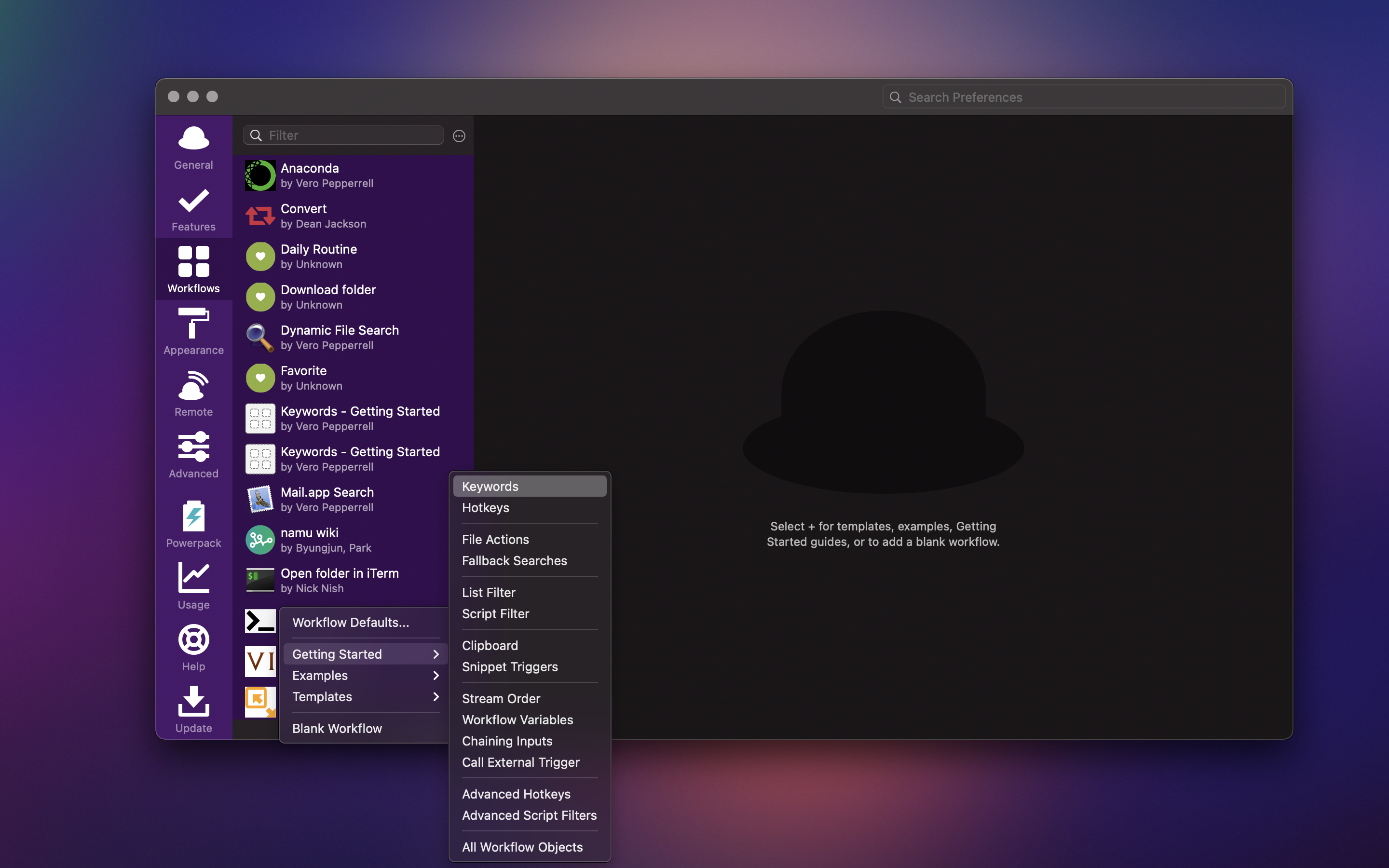This screenshot has height=868, width=1389.
Task: Open the General preferences section
Action: [193, 148]
